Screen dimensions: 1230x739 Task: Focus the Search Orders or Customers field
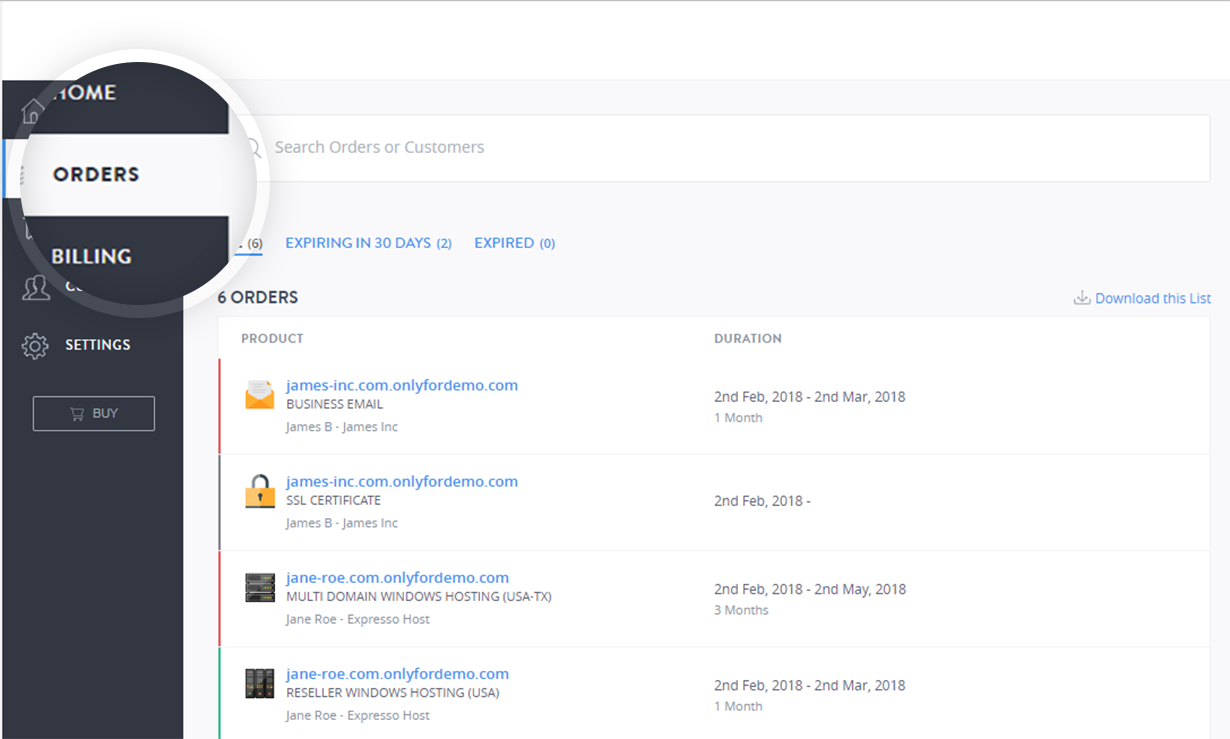700,147
